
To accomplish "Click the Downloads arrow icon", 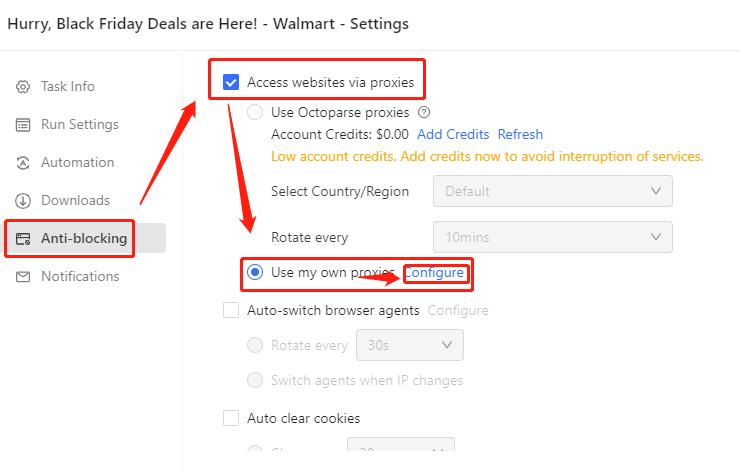I will coord(23,201).
